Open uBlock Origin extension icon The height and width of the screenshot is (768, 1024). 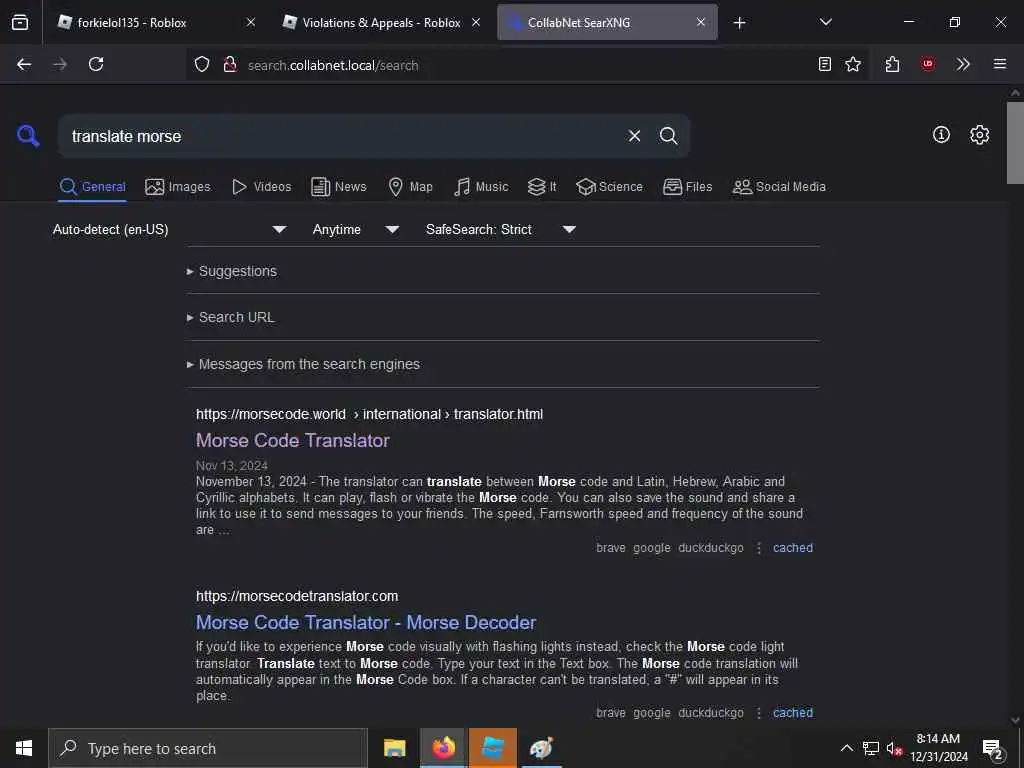(927, 64)
